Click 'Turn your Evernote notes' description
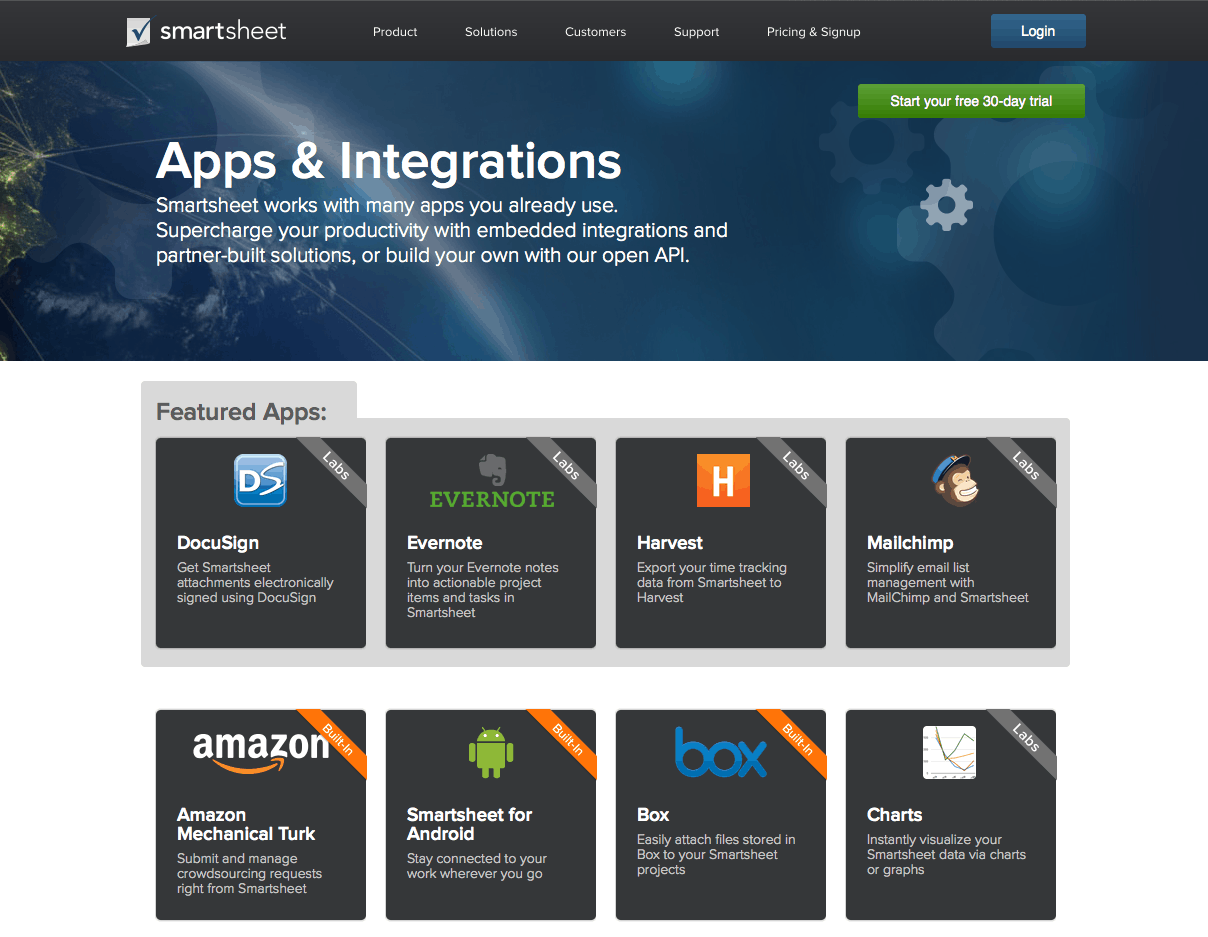Image resolution: width=1208 pixels, height=937 pixels. [x=483, y=590]
